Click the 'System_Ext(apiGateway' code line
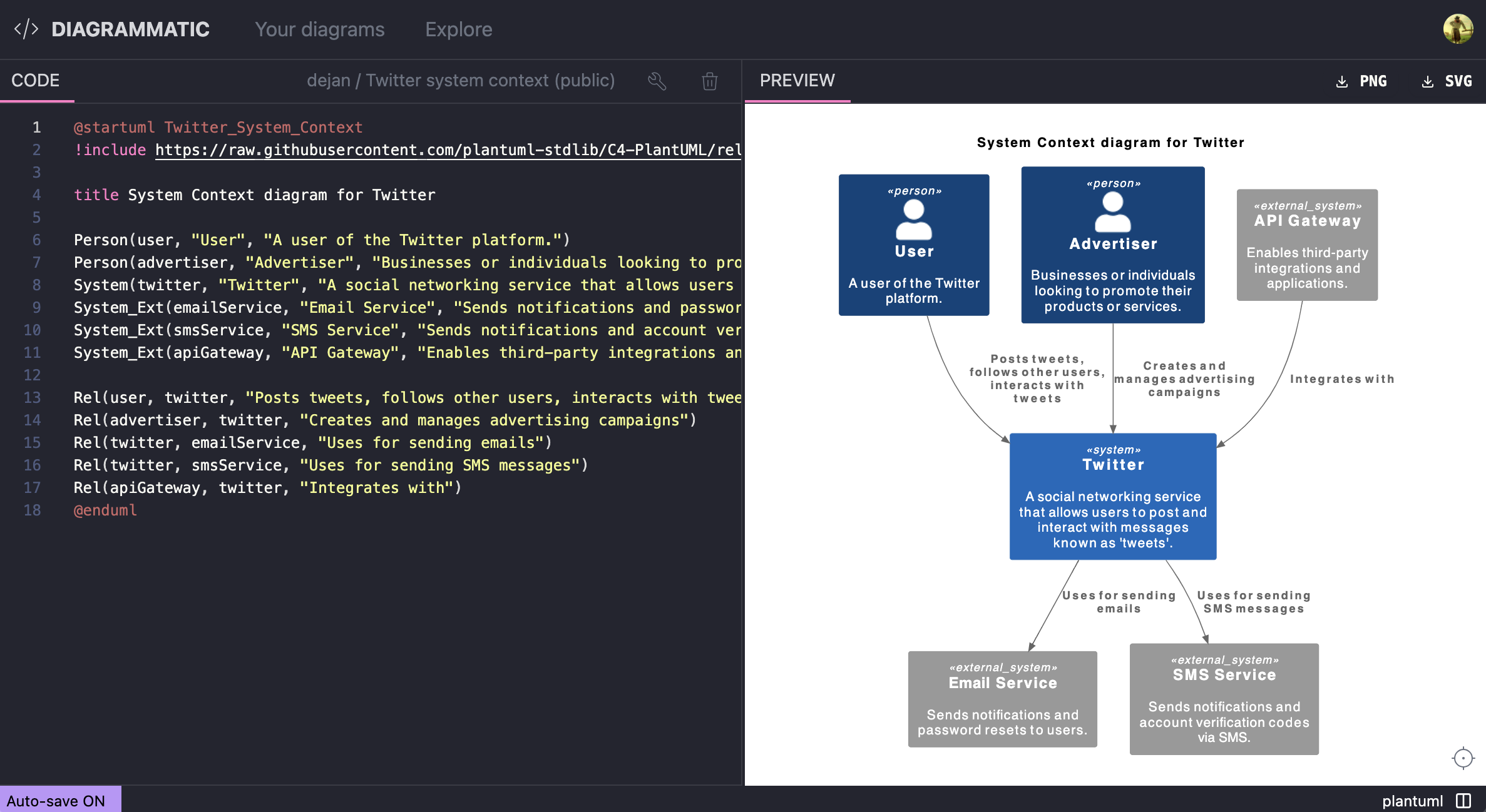This screenshot has width=1486, height=812. [407, 353]
